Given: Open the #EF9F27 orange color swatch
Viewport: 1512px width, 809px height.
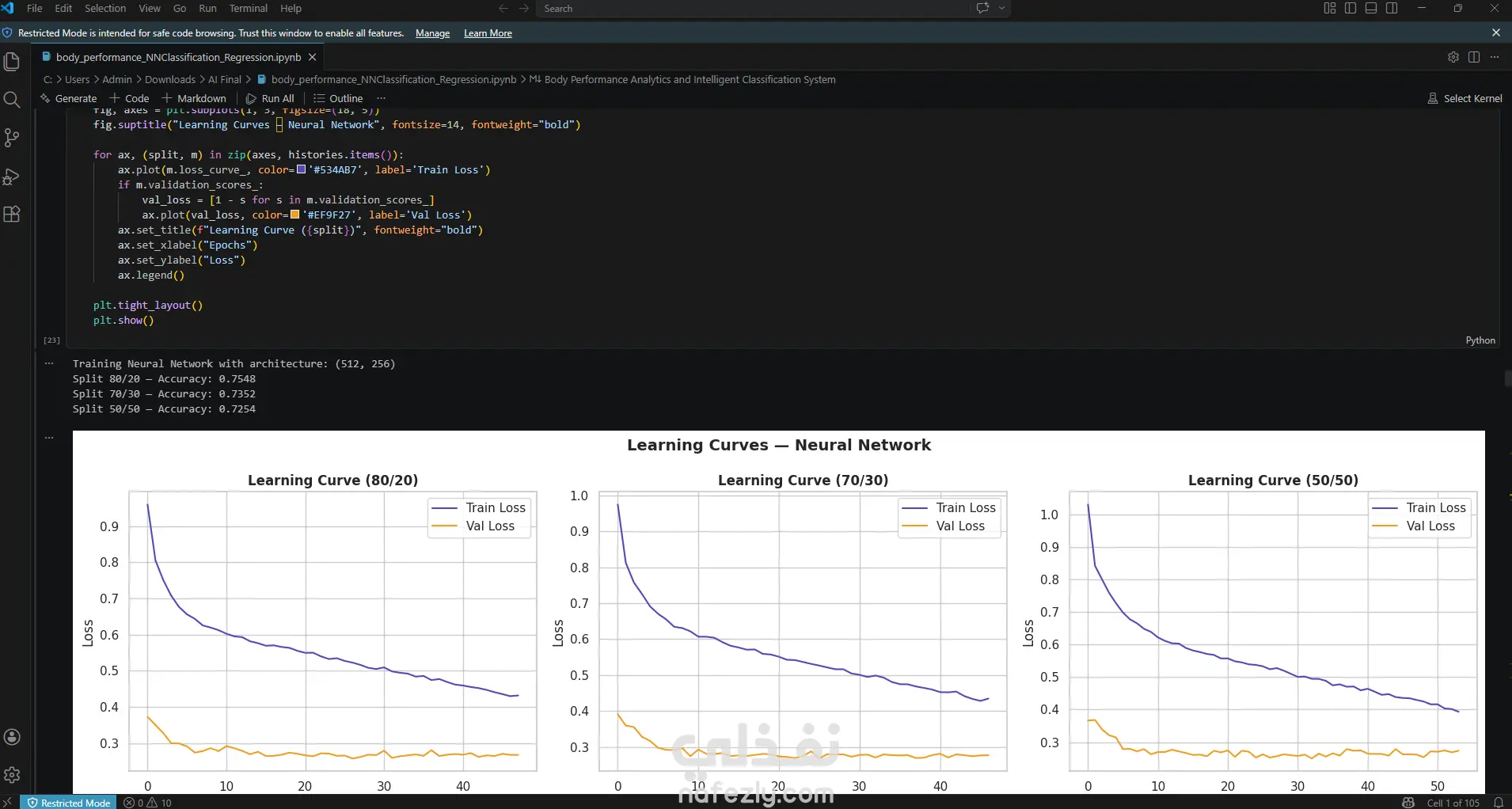Looking at the screenshot, I should click(x=294, y=215).
